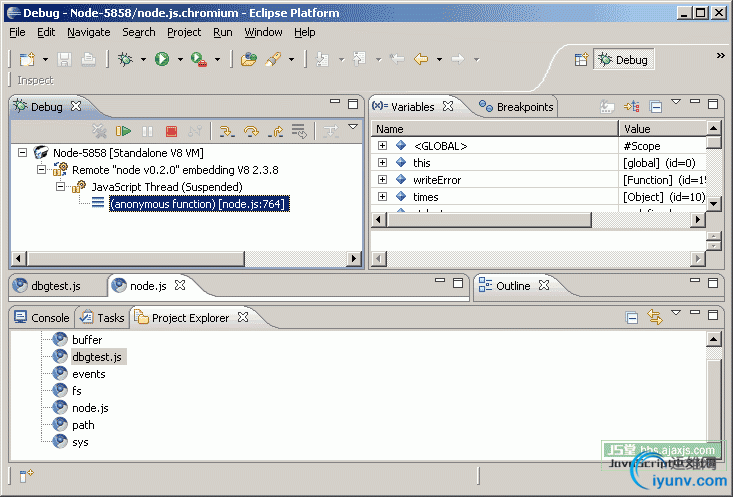
Task: Toggle Use Step Filters icon
Action: point(331,131)
